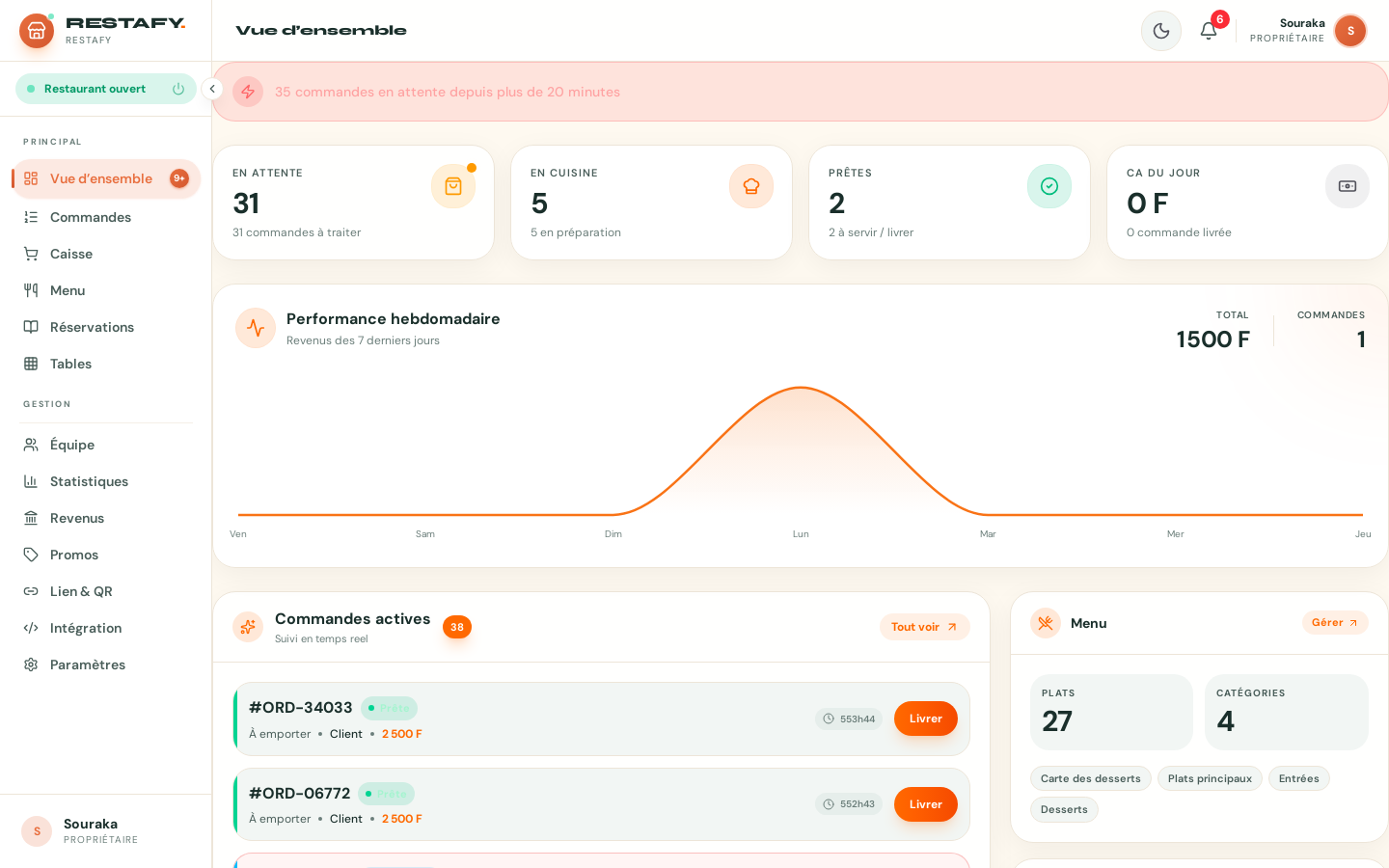
Task: Toggle dark mode moon icon
Action: point(1161,31)
